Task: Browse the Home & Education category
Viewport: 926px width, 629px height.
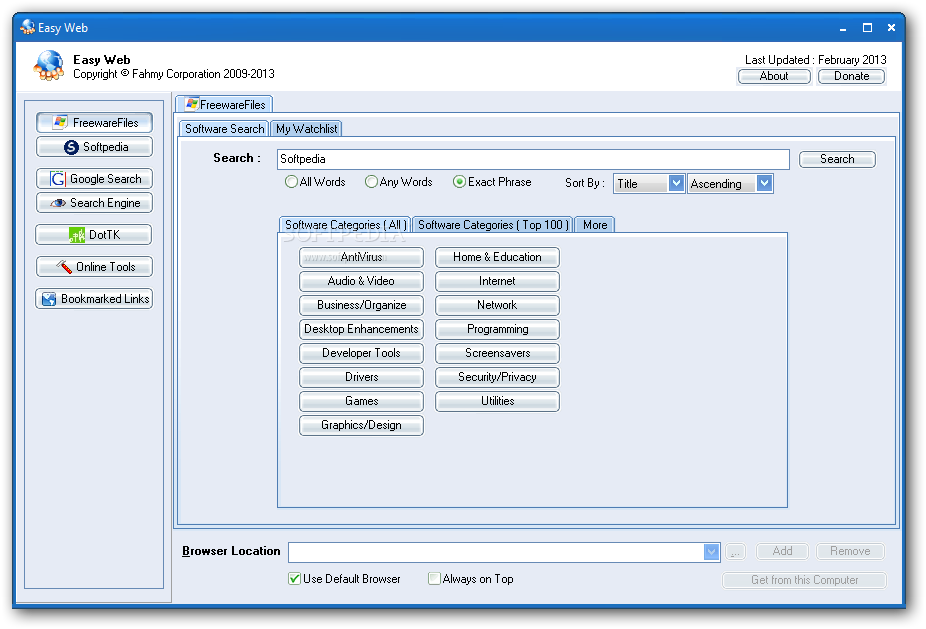Action: (x=497, y=258)
